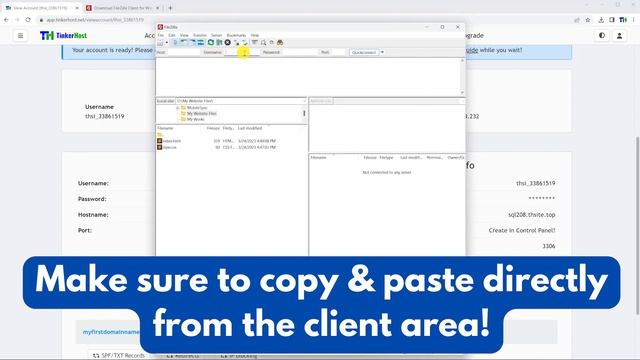640x360 pixels.
Task: Bookmark this page with the star icon
Action: [x=588, y=20]
